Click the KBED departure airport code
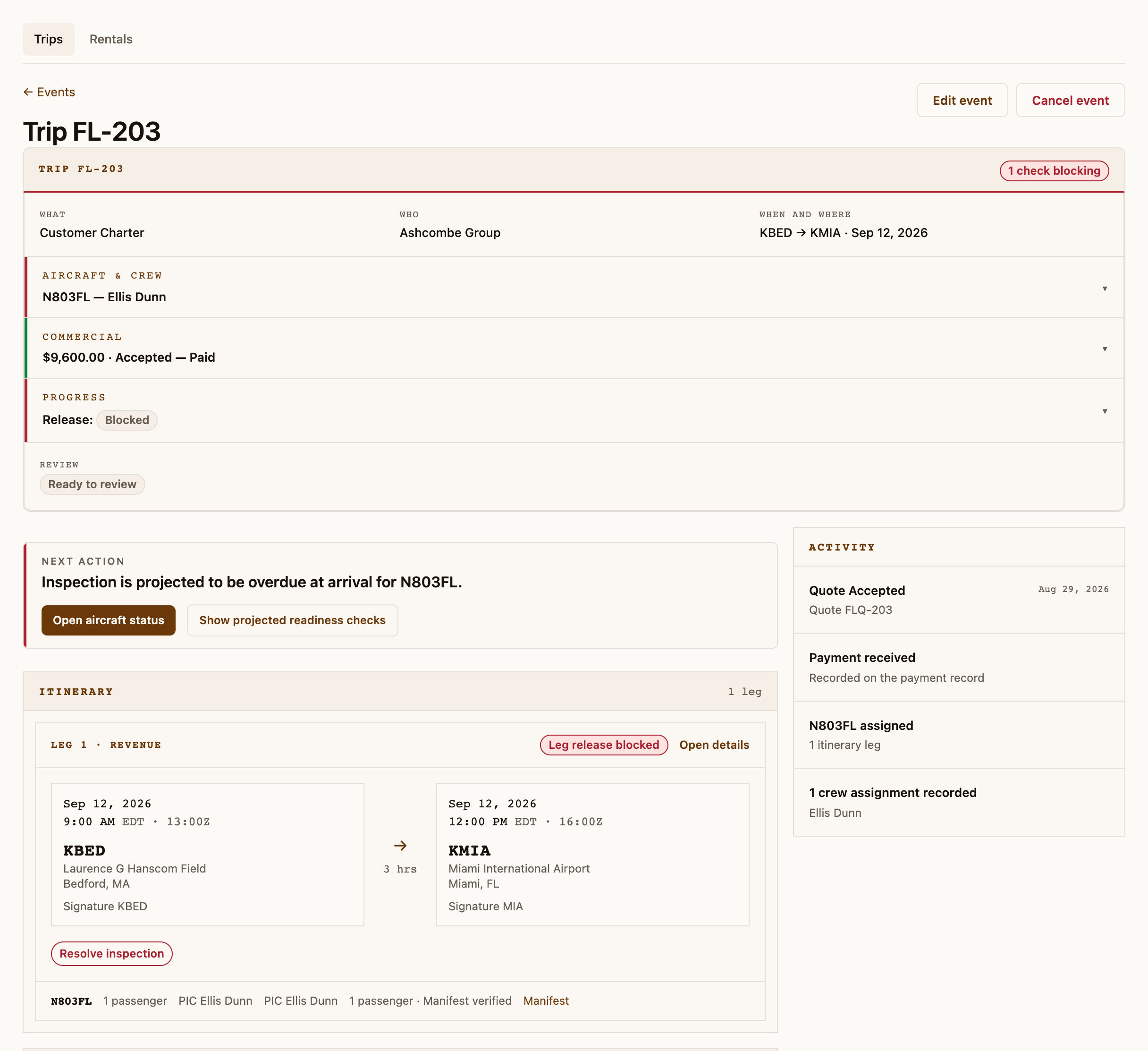This screenshot has width=1148, height=1051. click(84, 851)
